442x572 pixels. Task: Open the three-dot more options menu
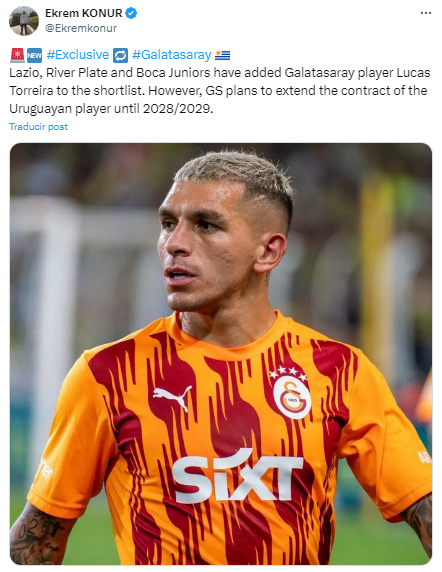point(426,13)
